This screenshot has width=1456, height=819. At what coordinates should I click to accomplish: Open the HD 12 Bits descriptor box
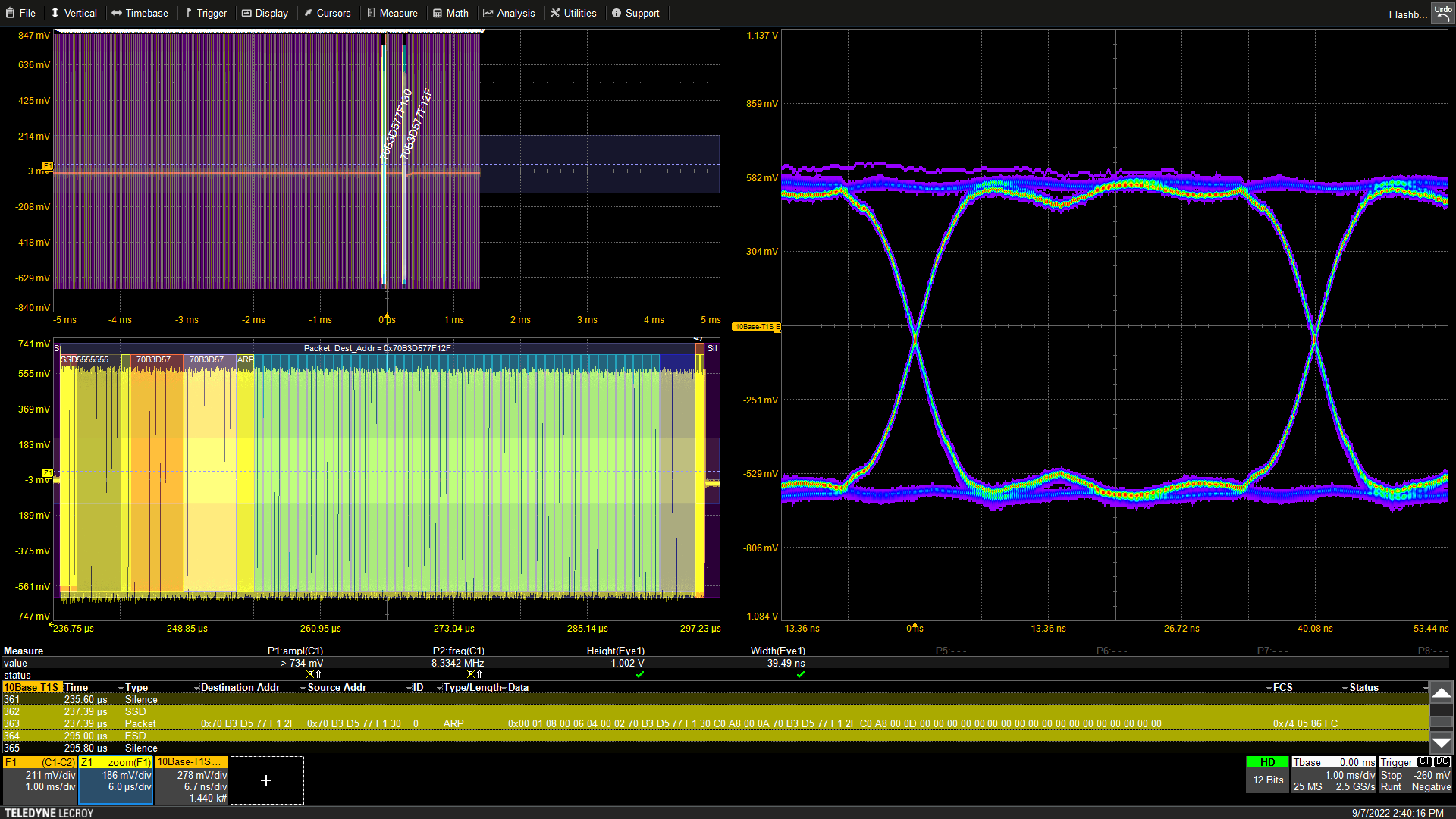click(1267, 774)
